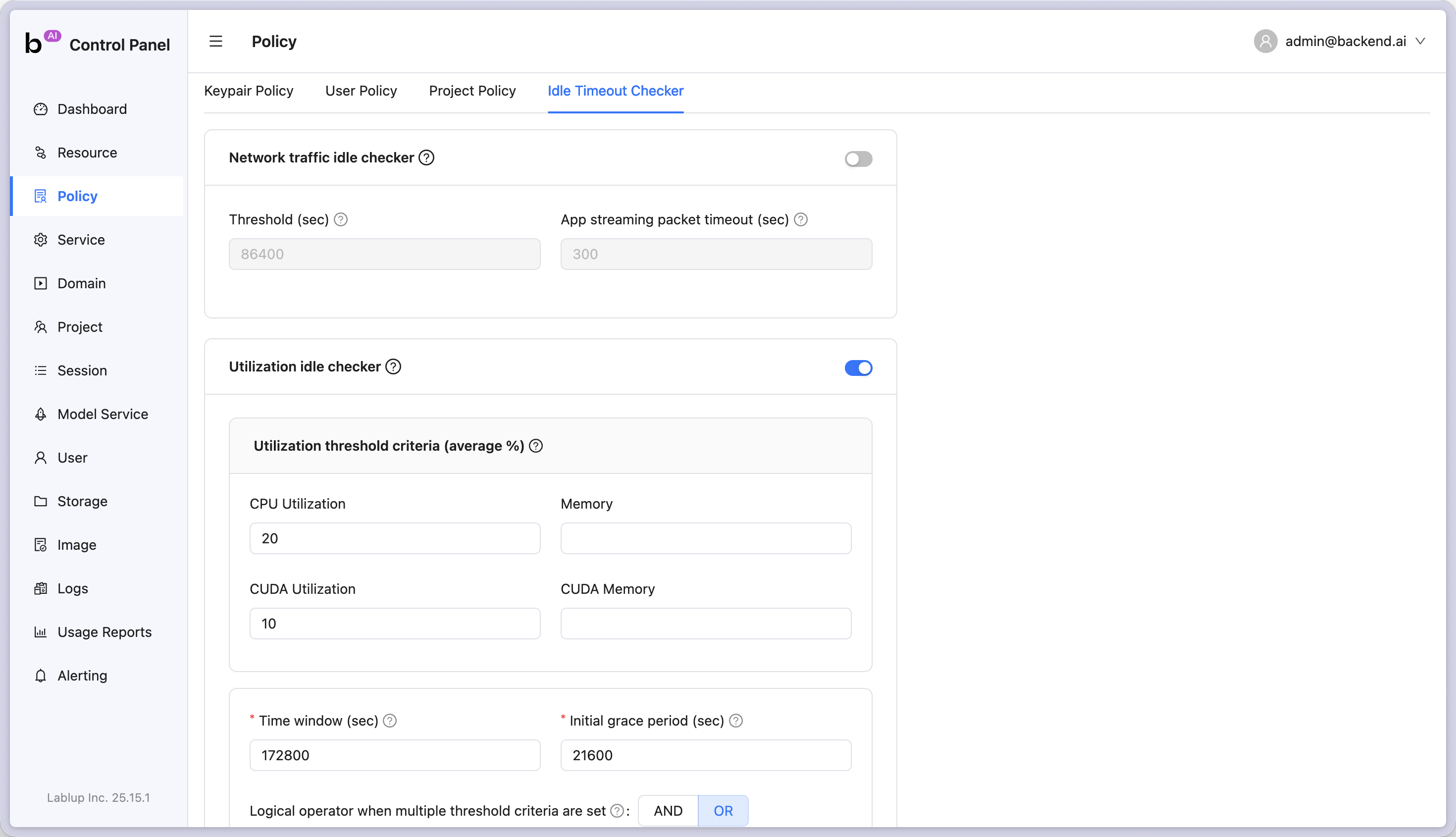Click the Storage folder icon in the sidebar
1456x837 pixels.
coord(40,501)
